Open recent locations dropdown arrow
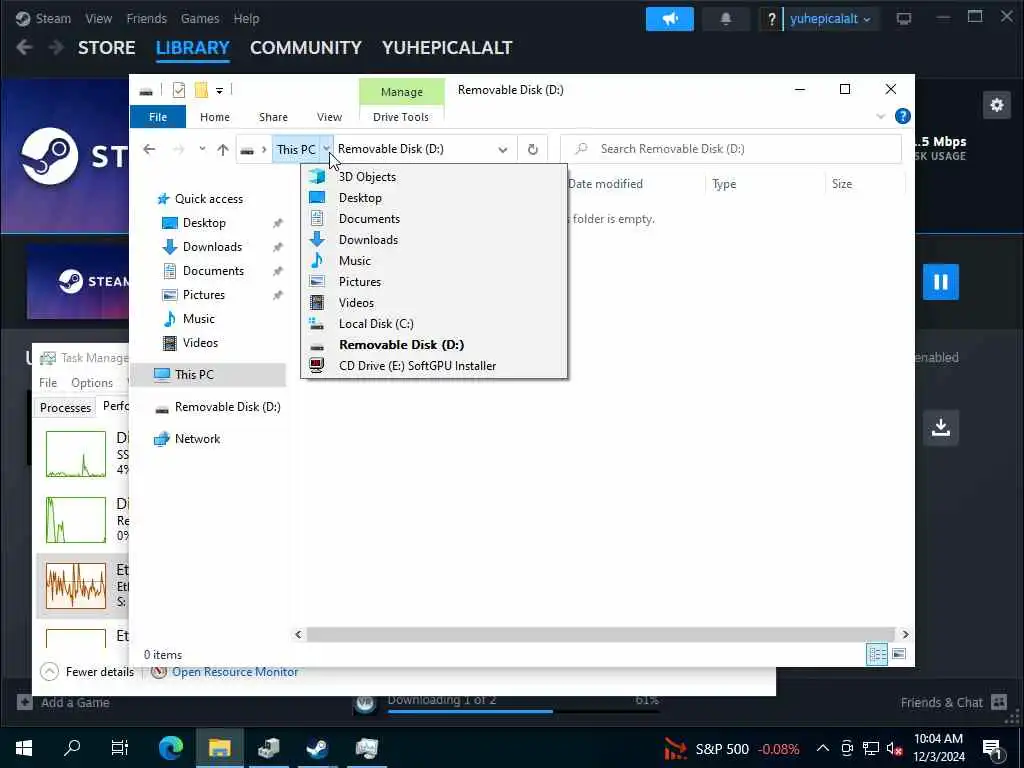The height and width of the screenshot is (768, 1024). click(202, 150)
